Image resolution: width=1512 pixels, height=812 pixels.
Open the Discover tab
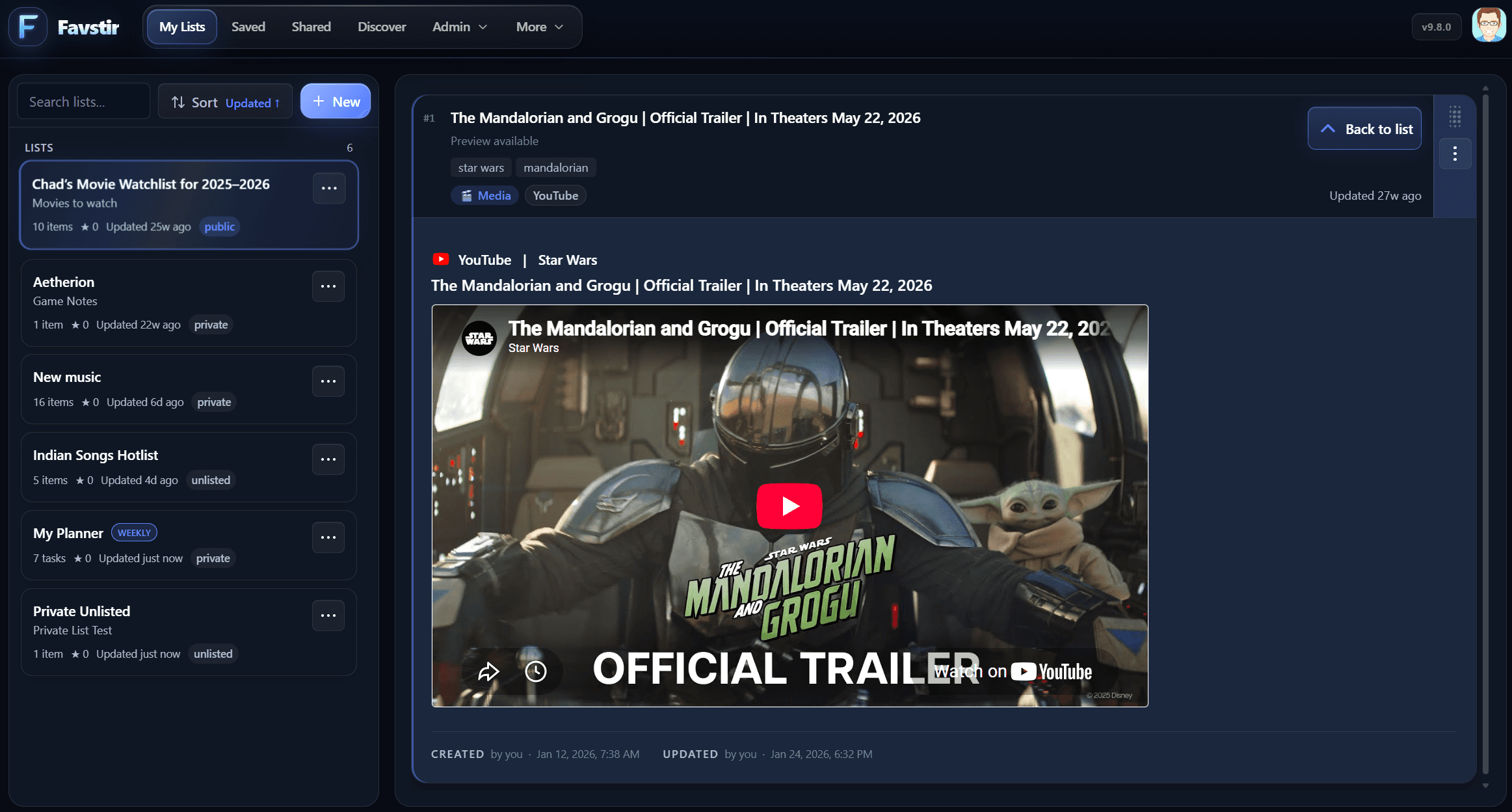pyautogui.click(x=382, y=27)
